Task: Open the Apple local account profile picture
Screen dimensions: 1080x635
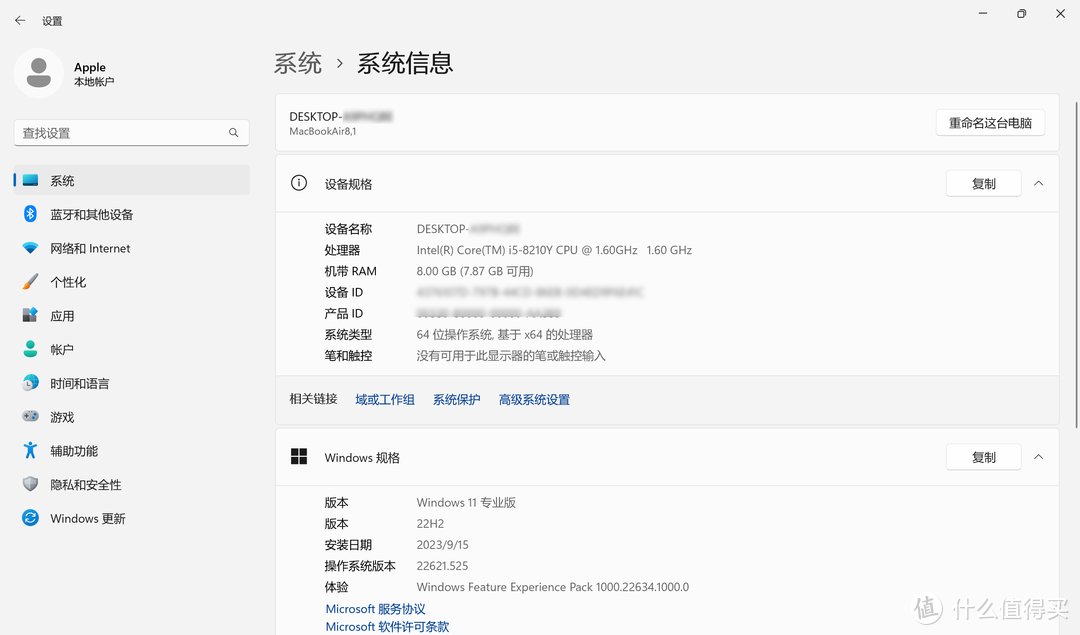Action: point(39,73)
